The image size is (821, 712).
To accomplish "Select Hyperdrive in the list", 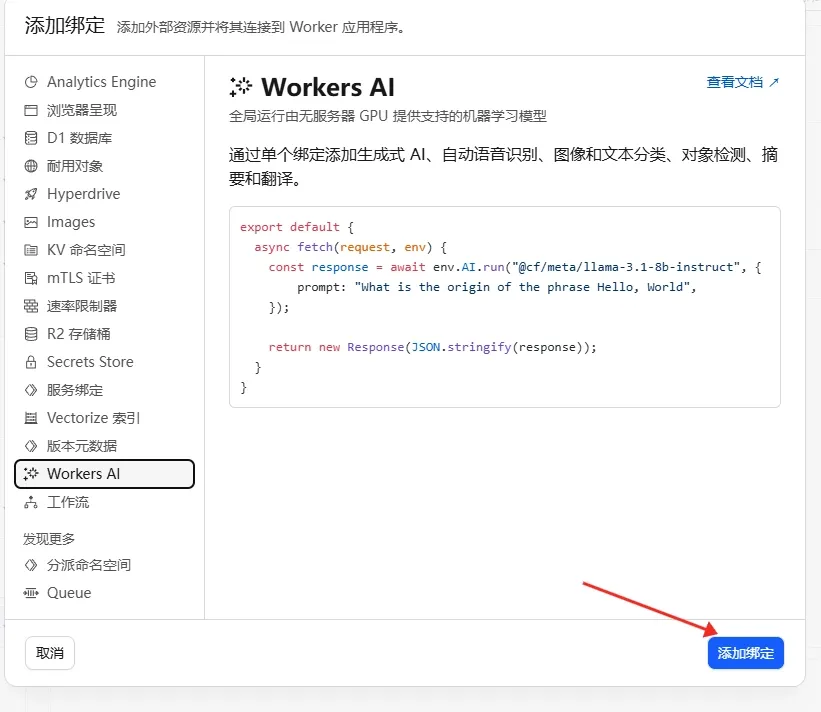I will [x=84, y=194].
